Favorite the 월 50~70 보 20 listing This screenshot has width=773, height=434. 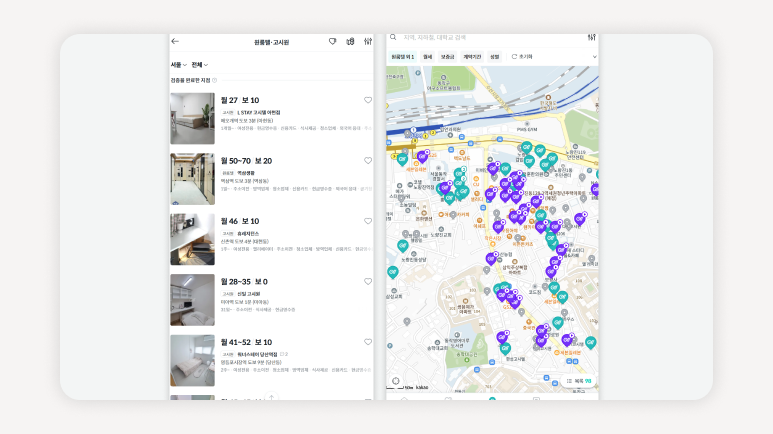pos(367,160)
